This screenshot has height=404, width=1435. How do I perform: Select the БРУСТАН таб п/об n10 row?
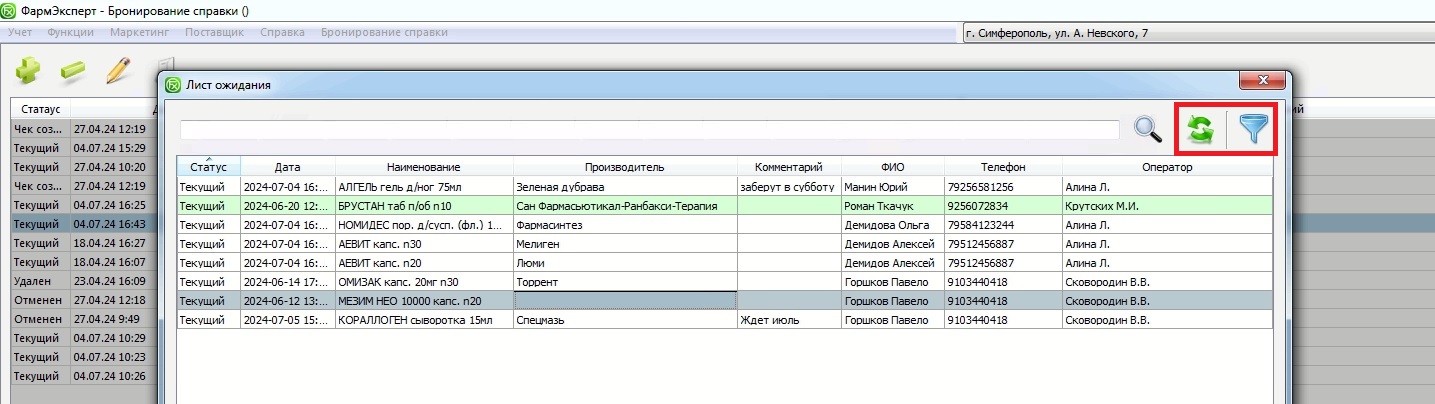pyautogui.click(x=424, y=205)
